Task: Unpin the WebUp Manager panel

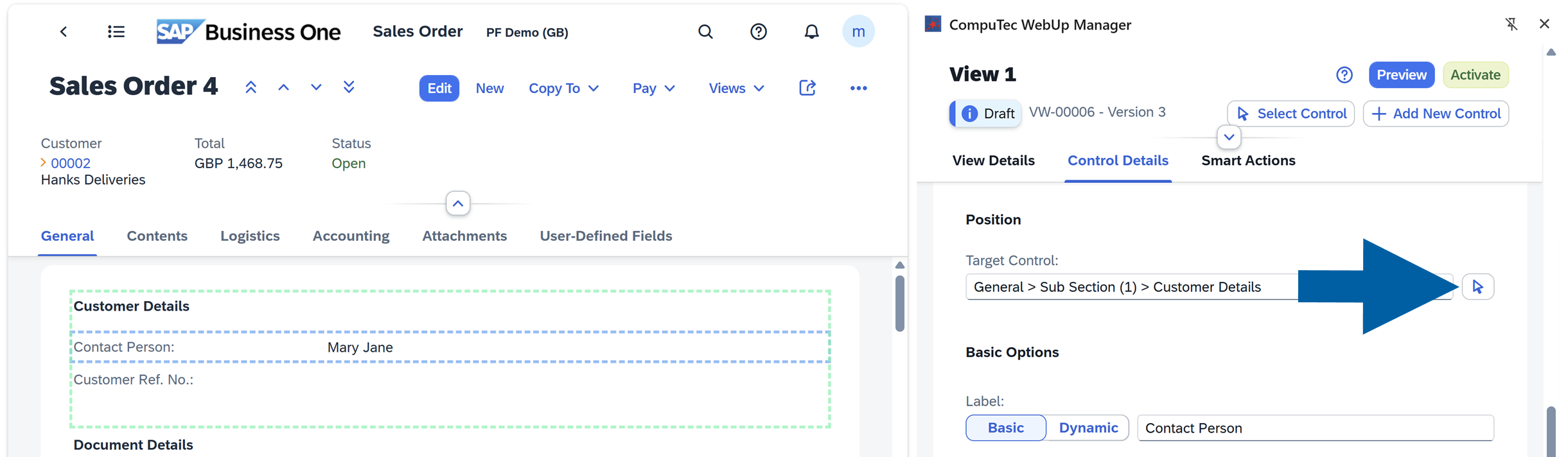Action: pyautogui.click(x=1511, y=24)
